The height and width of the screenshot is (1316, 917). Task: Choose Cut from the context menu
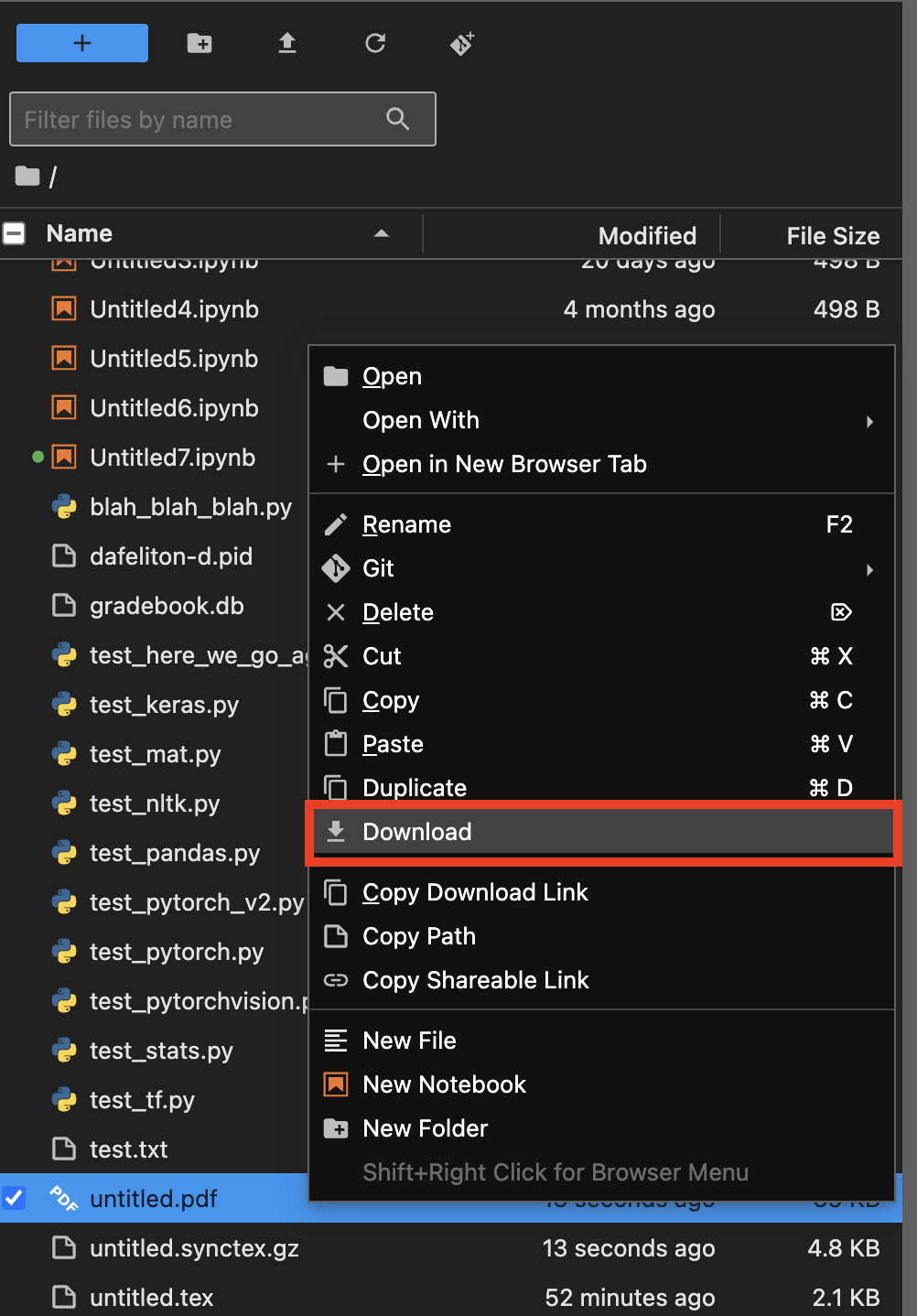(601, 656)
